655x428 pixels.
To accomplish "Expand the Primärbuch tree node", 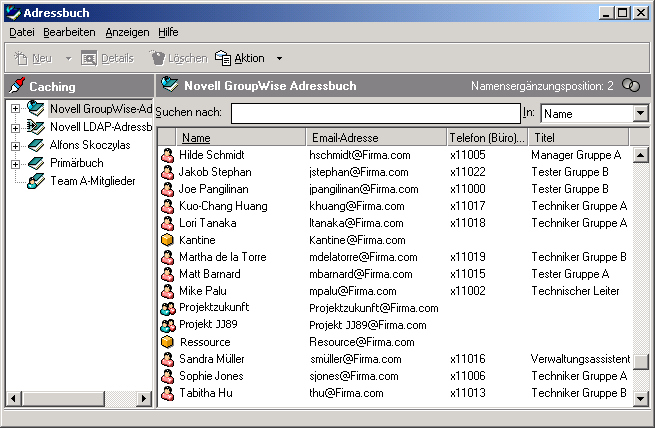I will pyautogui.click(x=15, y=164).
